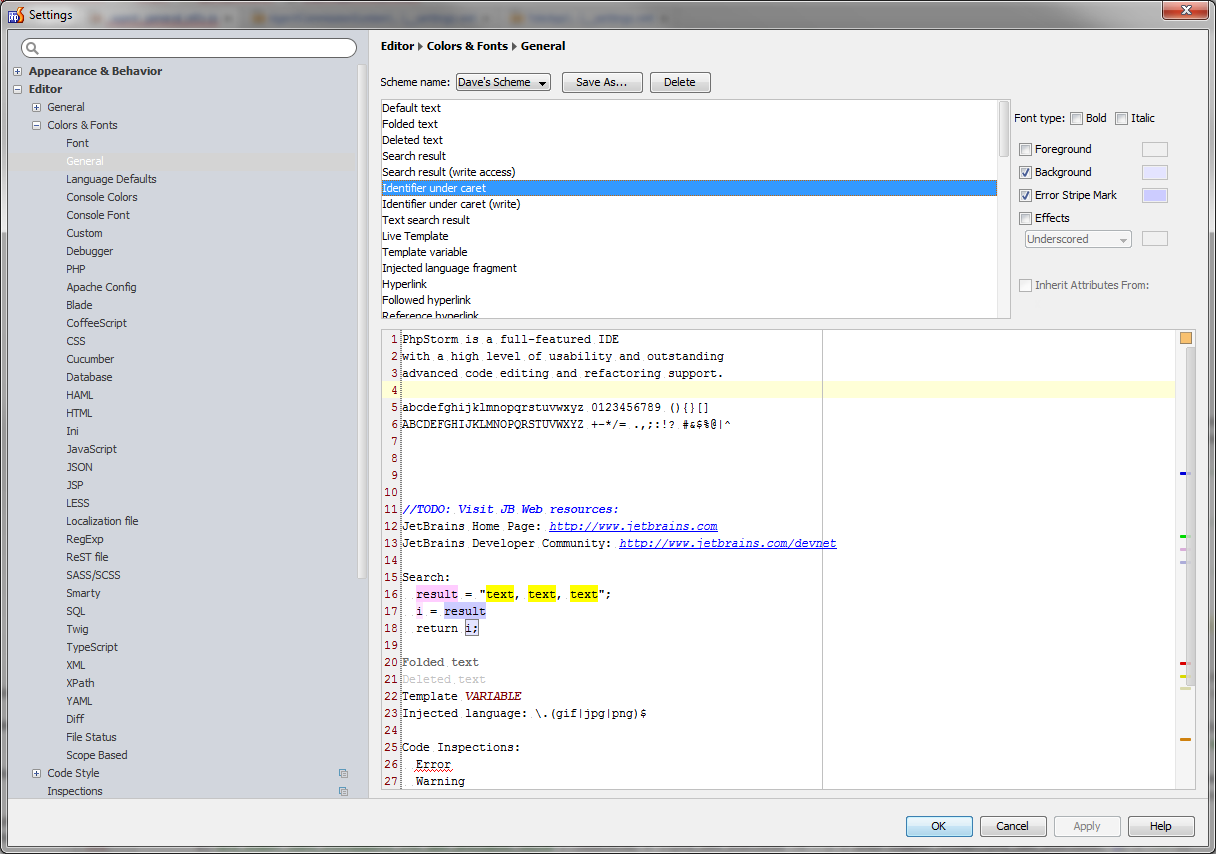This screenshot has width=1216, height=854.
Task: Open HTML color settings
Action: click(79, 413)
